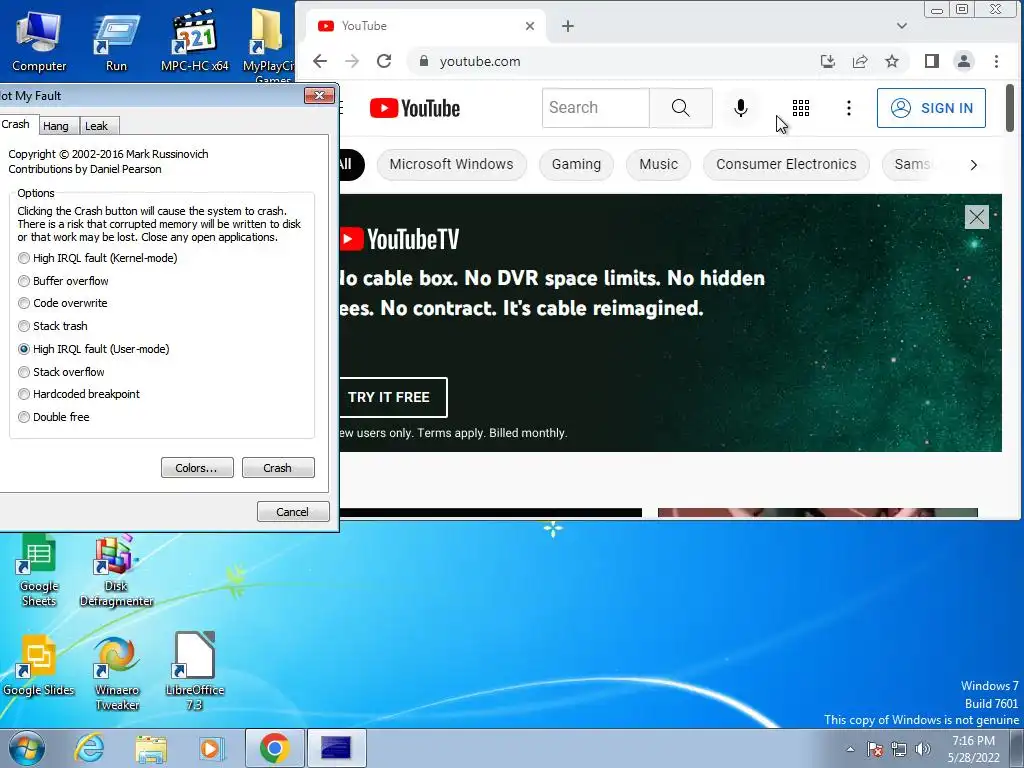Open the Action Center flag tray icon
The height and width of the screenshot is (768, 1024).
(x=875, y=749)
